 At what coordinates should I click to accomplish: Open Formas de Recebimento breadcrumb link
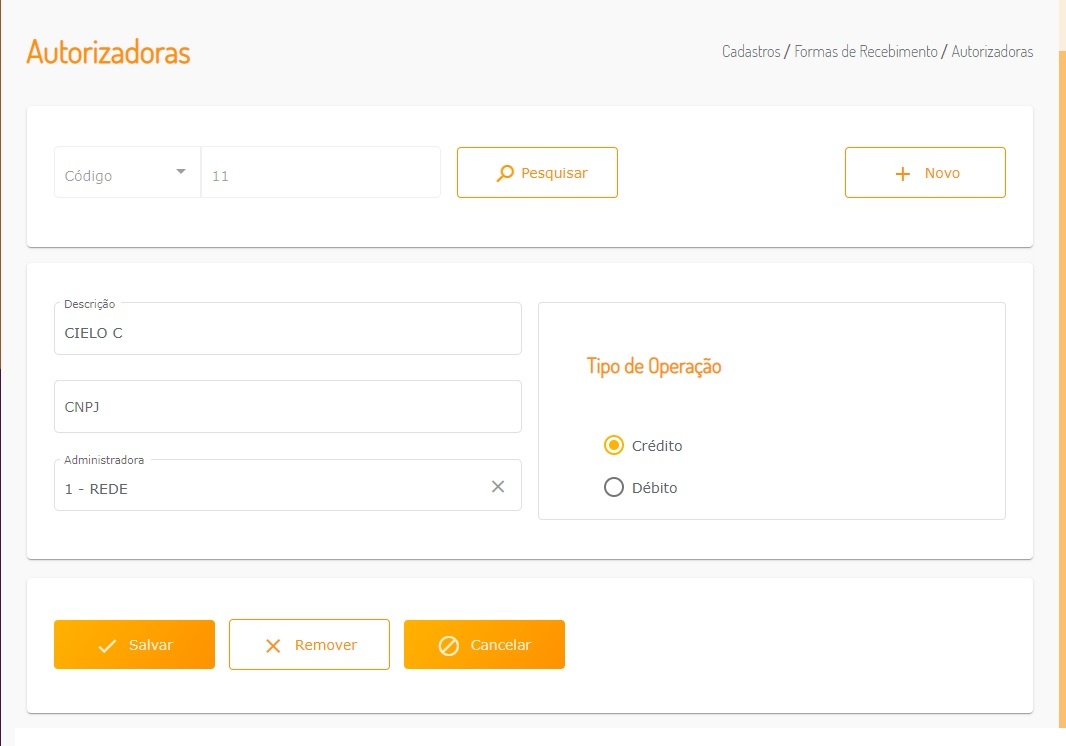pyautogui.click(x=865, y=51)
